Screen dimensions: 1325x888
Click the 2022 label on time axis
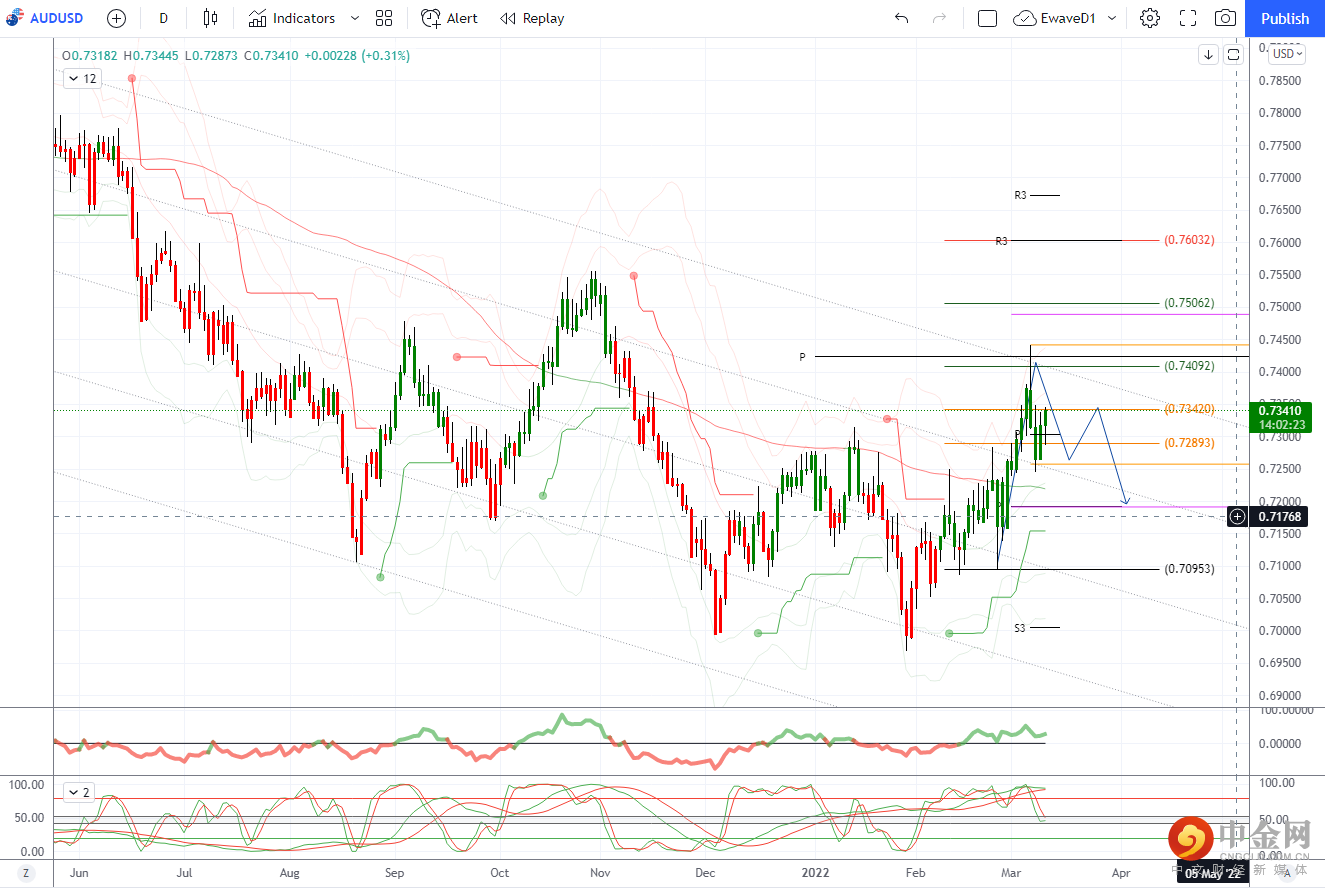pyautogui.click(x=816, y=872)
